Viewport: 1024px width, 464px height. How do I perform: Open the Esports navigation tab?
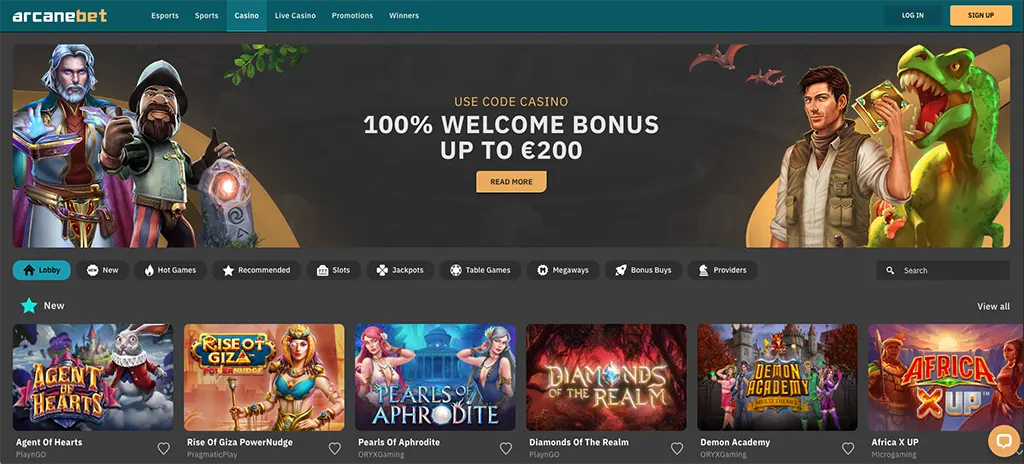tap(165, 16)
